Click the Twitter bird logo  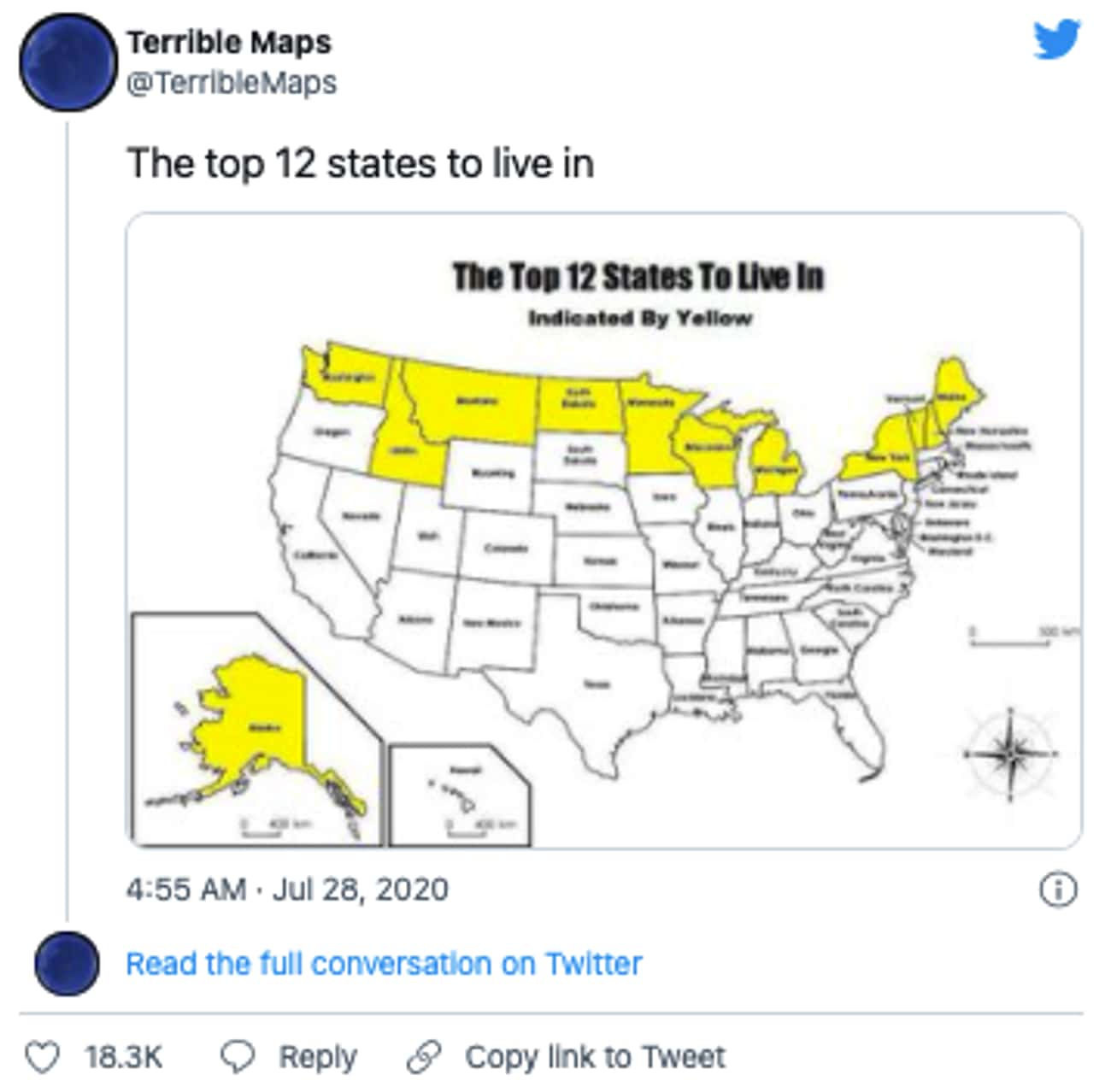1057,39
